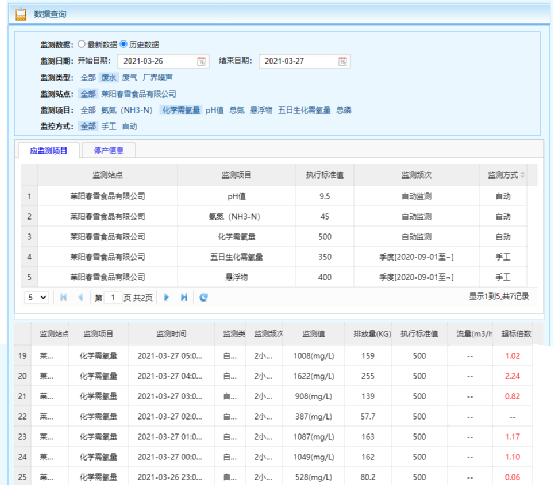The height and width of the screenshot is (485, 553).
Task: Click the 387(mg/L) value in row 22
Action: pos(314,417)
